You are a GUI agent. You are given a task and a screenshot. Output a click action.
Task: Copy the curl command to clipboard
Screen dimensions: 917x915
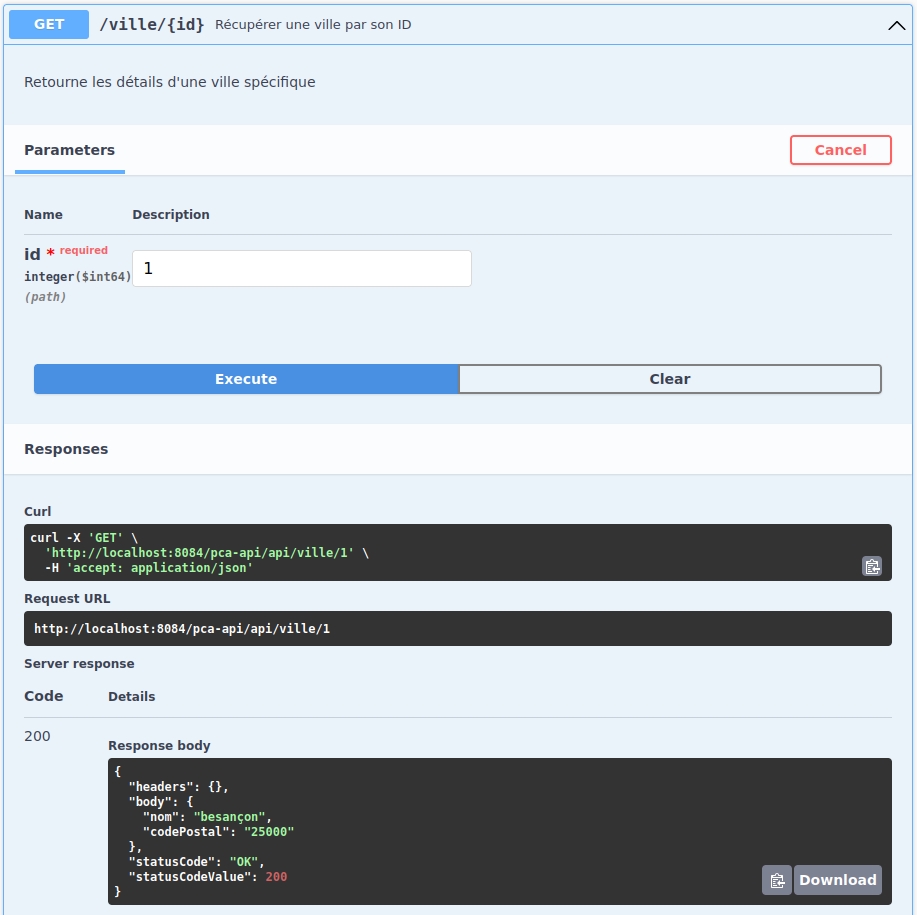point(872,567)
